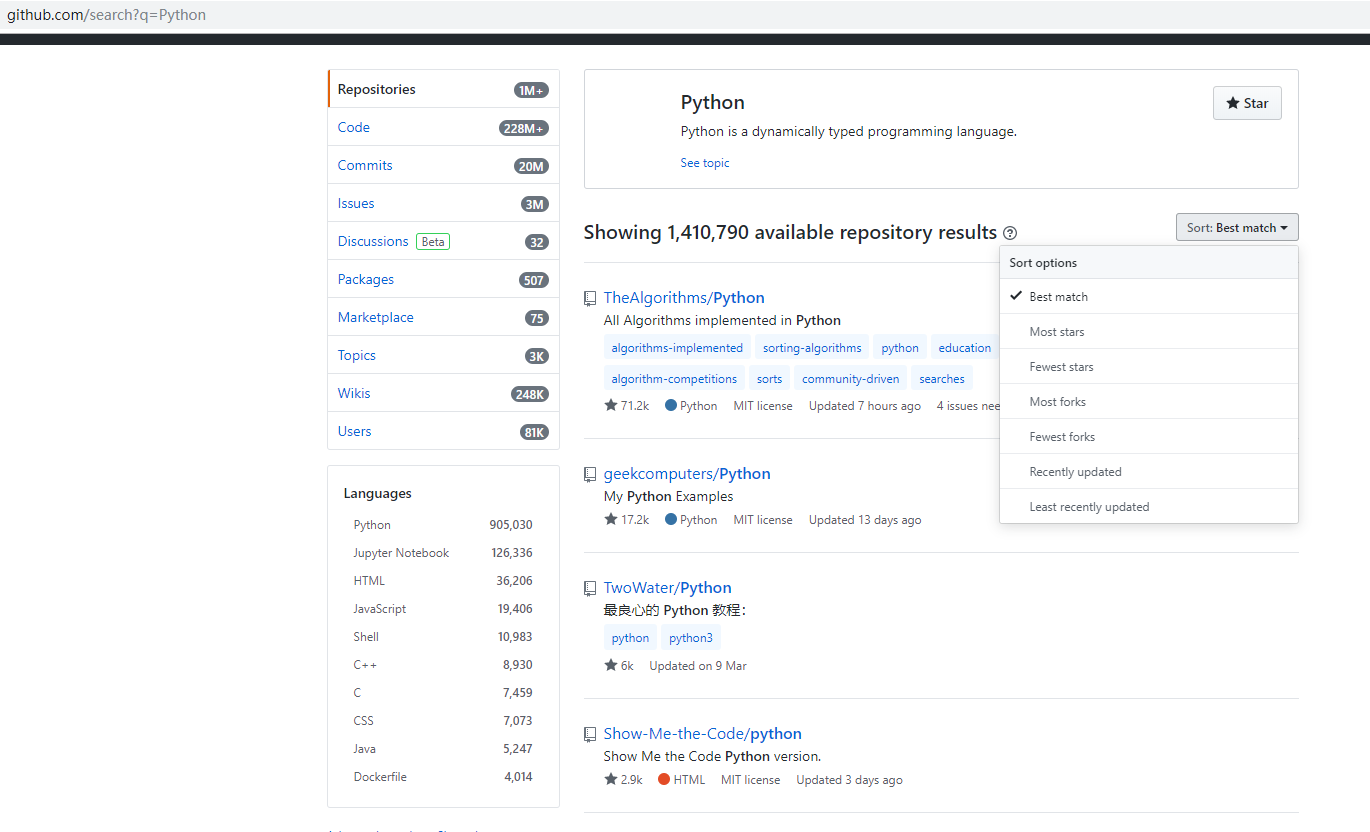Filter results by JavaScript language
Image resolution: width=1370 pixels, height=832 pixels.
point(443,609)
